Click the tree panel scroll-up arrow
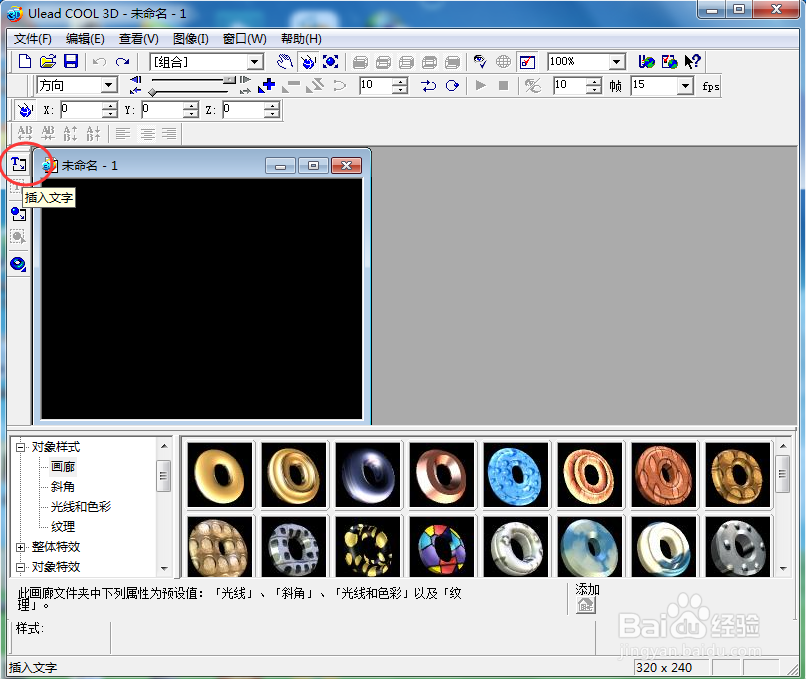Viewport: 806px width, 679px height. click(164, 446)
